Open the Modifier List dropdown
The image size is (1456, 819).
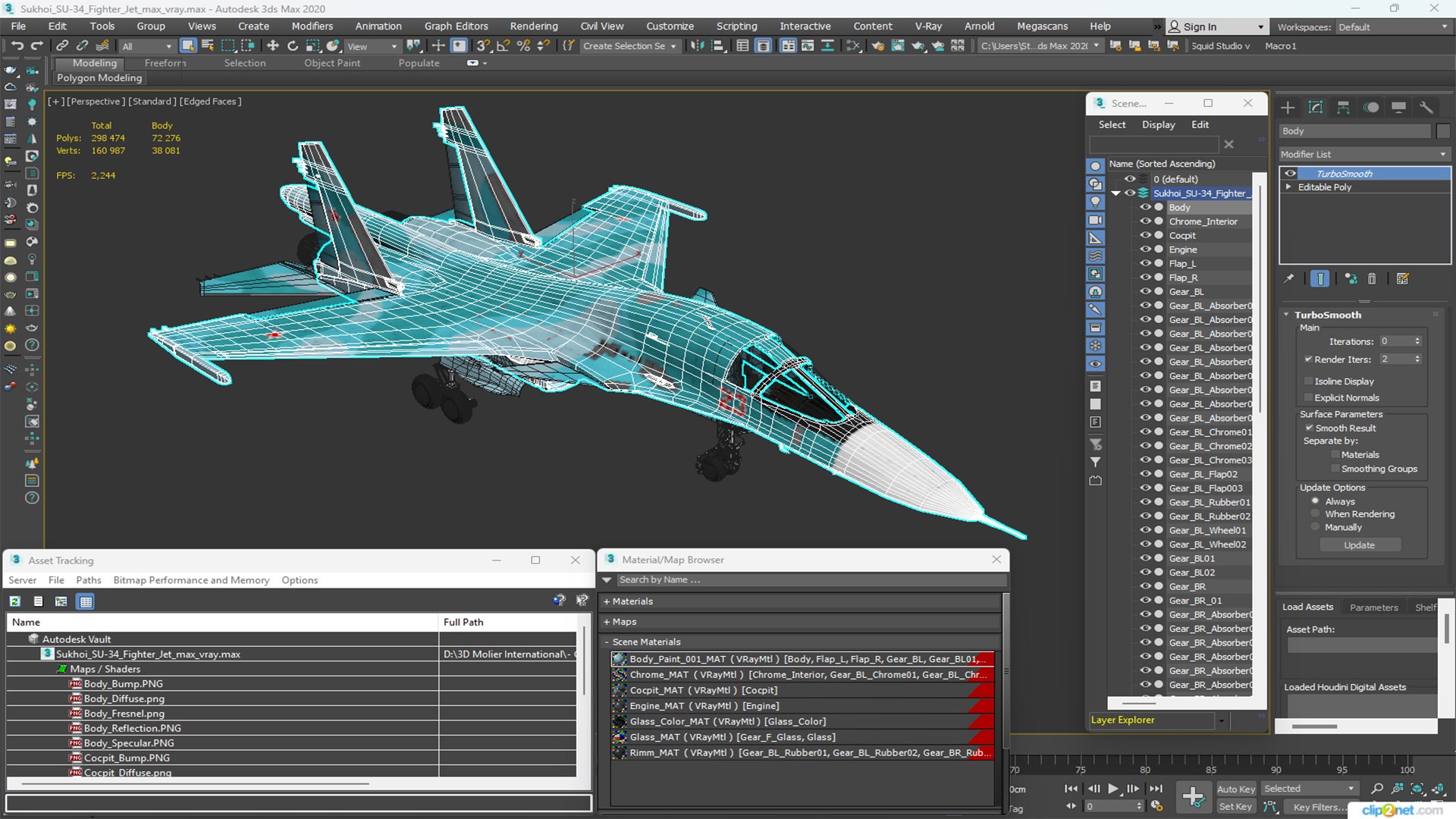click(x=1364, y=154)
